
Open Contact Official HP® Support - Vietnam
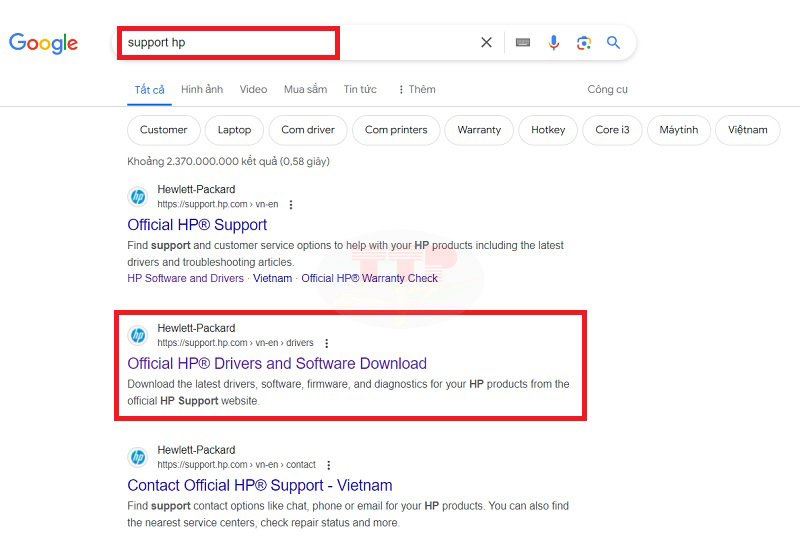point(260,486)
